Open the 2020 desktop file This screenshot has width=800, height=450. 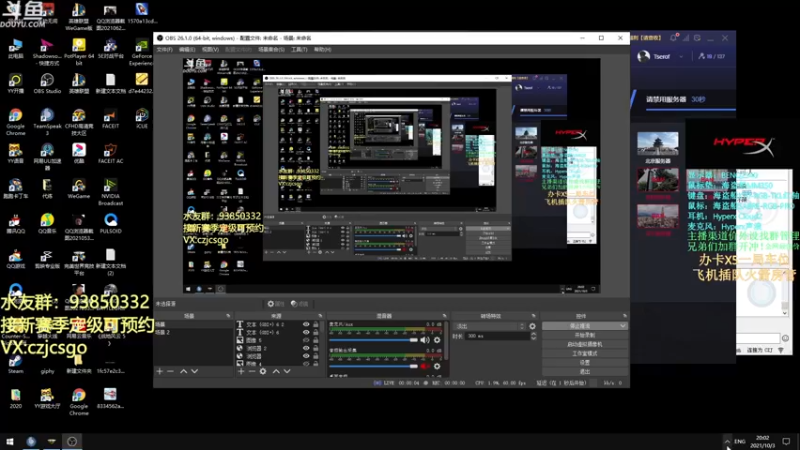[15, 399]
